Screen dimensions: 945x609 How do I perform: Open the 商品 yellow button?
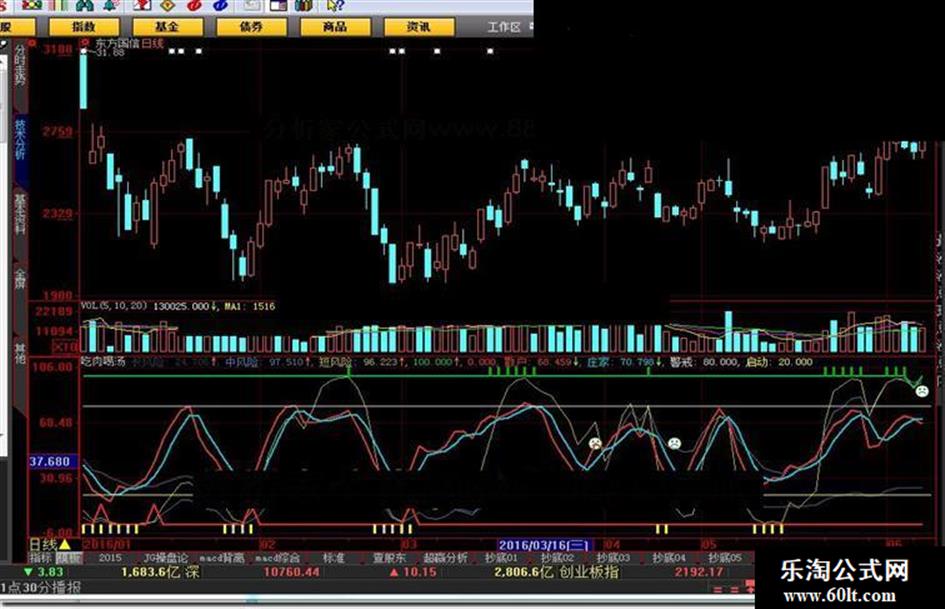pos(334,27)
